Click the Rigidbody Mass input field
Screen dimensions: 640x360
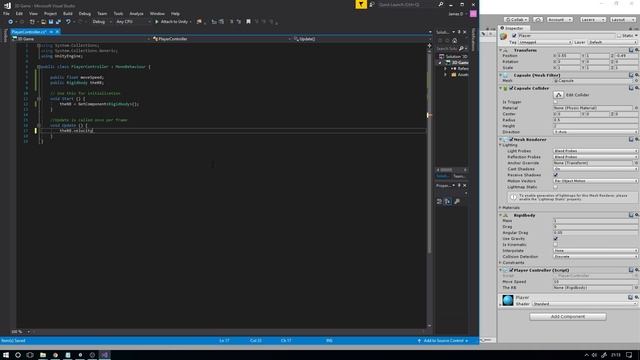coord(596,221)
